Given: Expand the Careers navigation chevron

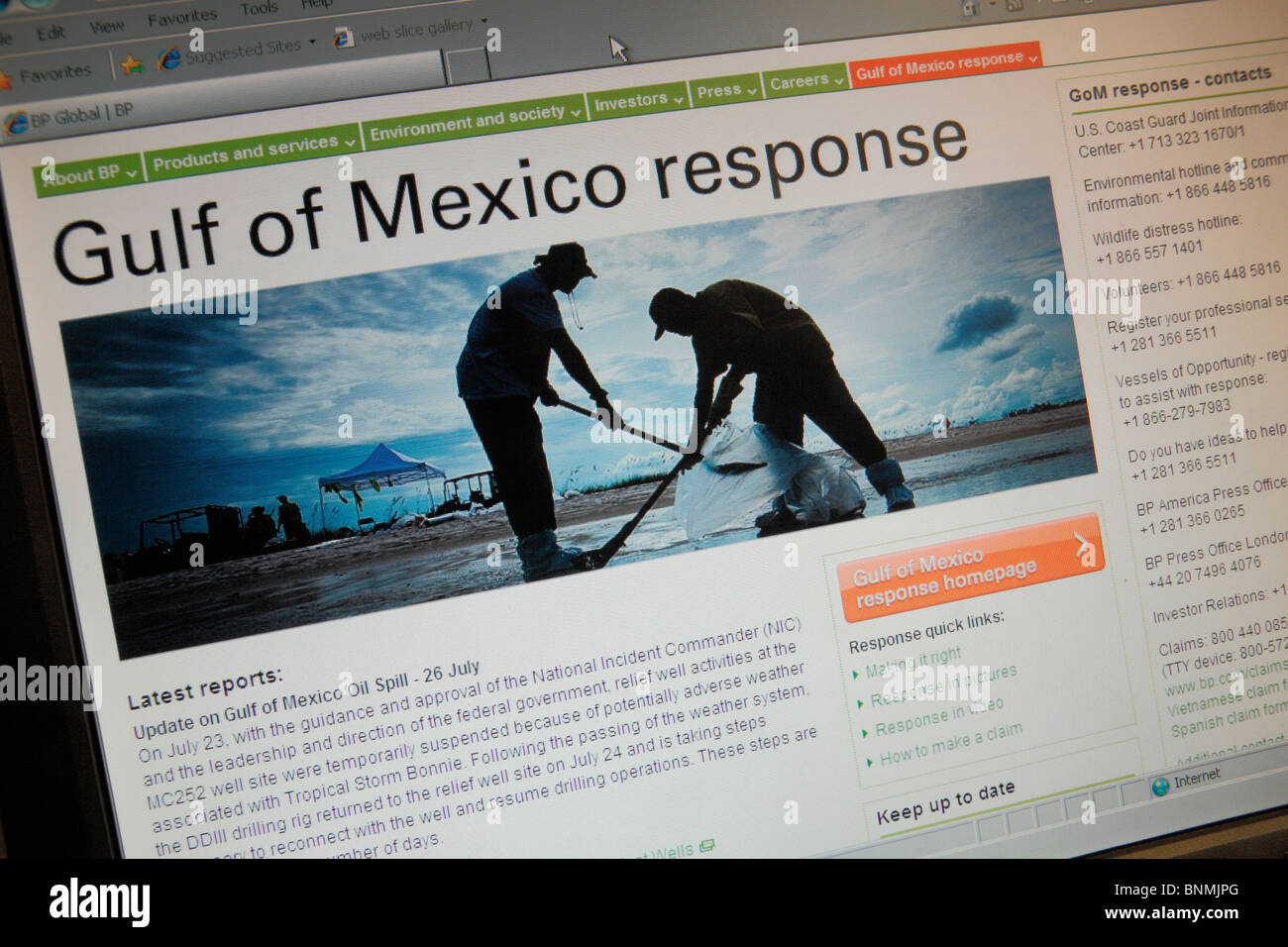Looking at the screenshot, I should (x=839, y=81).
